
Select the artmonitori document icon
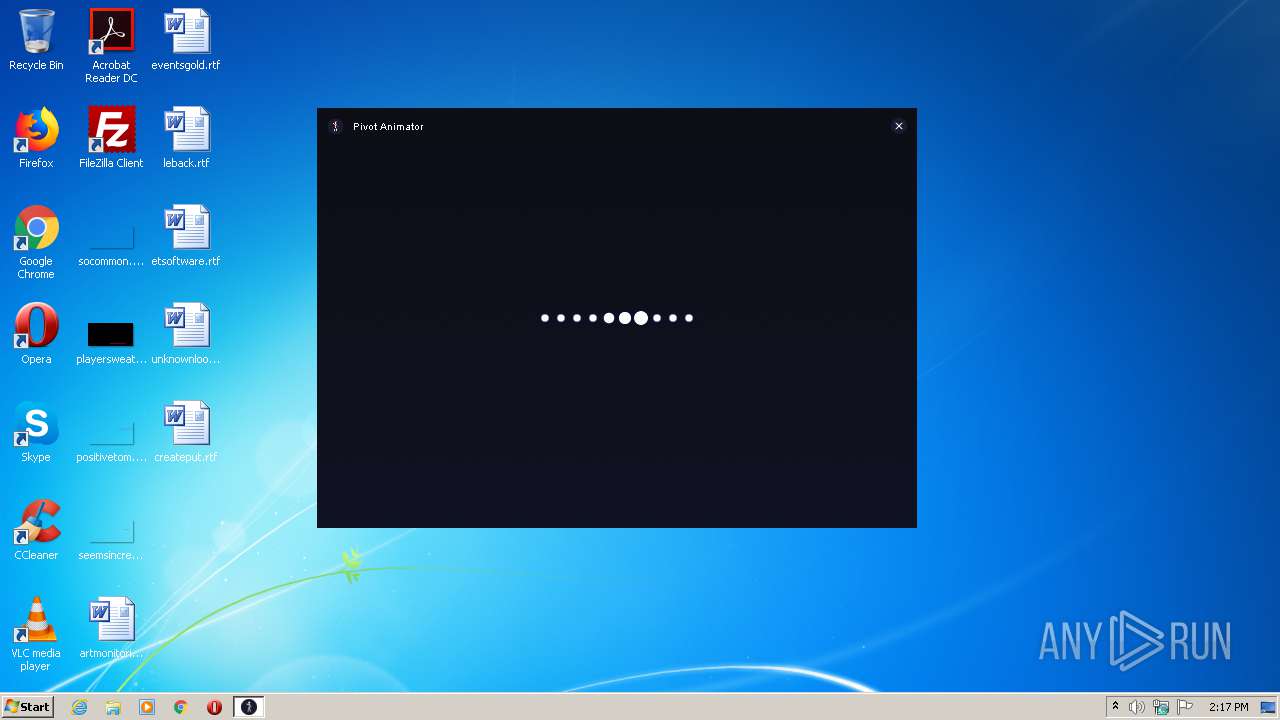click(x=111, y=628)
